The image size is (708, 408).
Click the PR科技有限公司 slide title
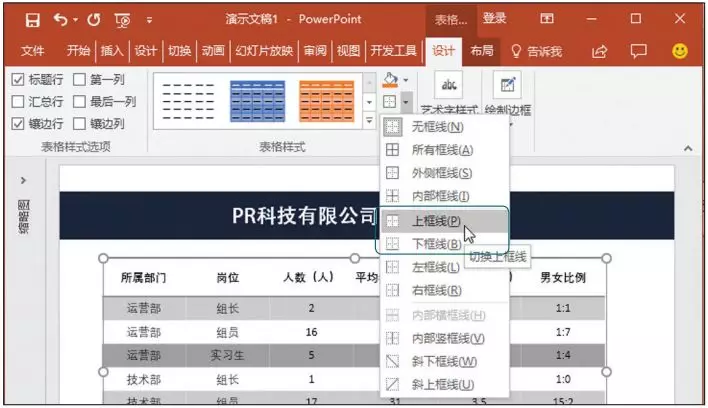[x=304, y=216]
